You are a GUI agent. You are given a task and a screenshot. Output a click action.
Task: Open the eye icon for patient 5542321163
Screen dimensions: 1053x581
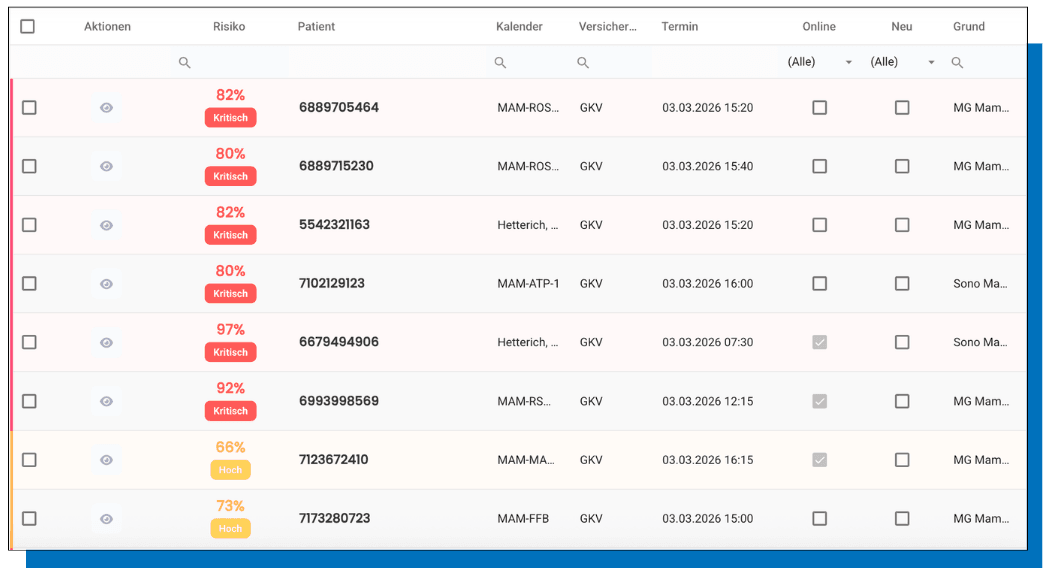point(106,225)
